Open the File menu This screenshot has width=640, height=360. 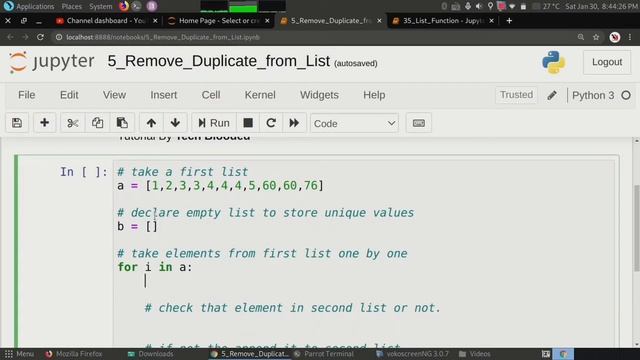27,95
